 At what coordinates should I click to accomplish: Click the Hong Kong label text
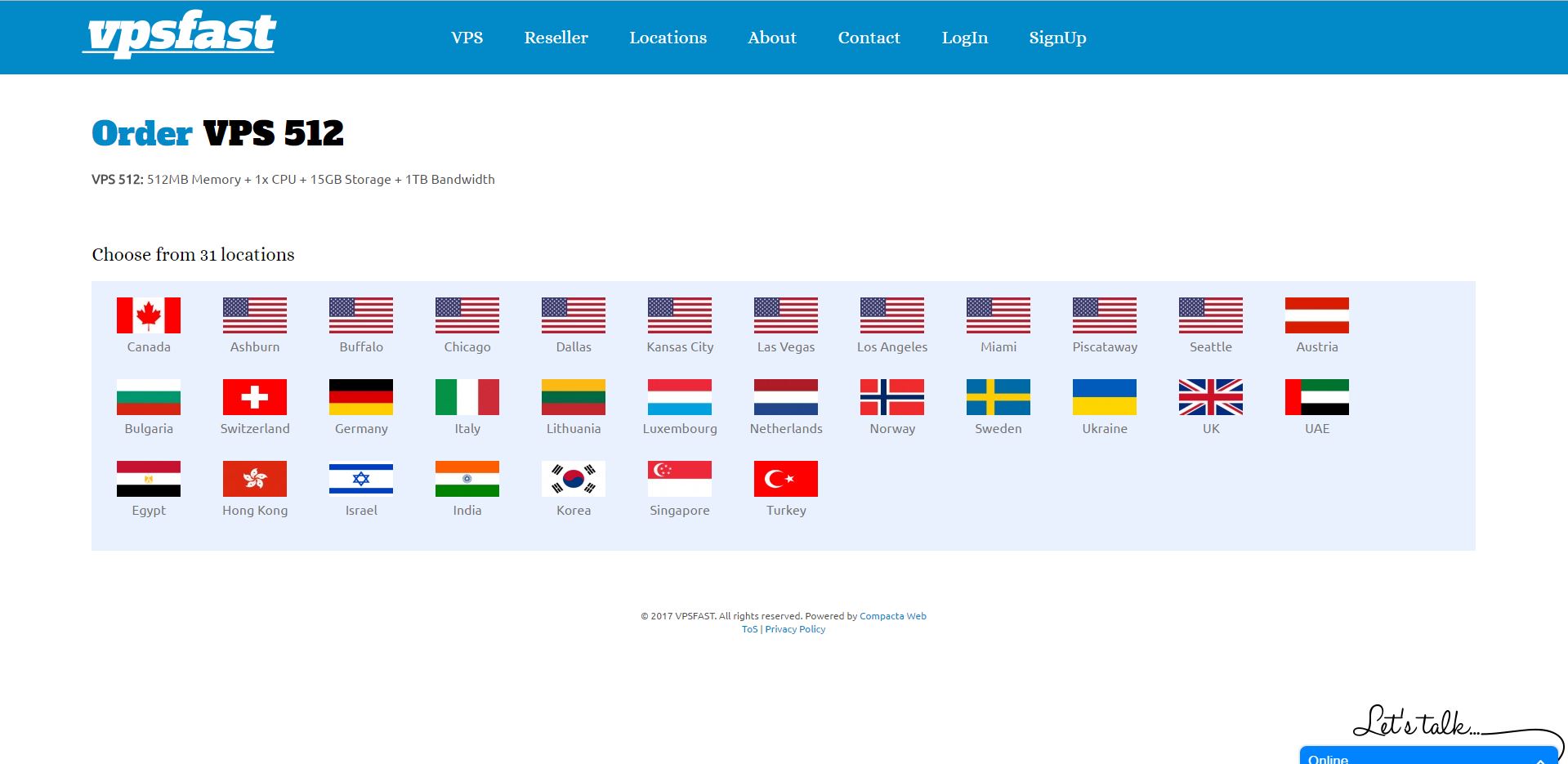[255, 510]
